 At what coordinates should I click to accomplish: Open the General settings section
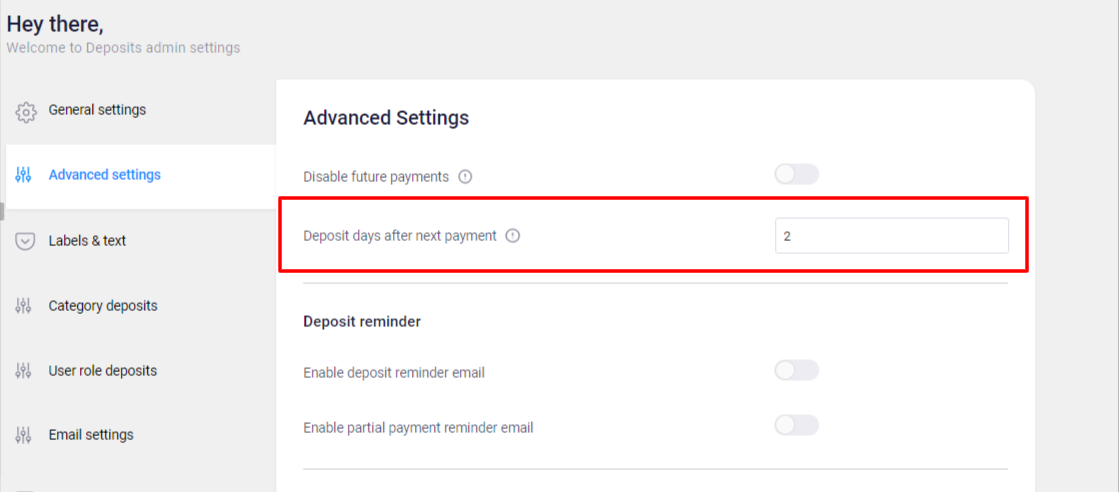coord(97,110)
